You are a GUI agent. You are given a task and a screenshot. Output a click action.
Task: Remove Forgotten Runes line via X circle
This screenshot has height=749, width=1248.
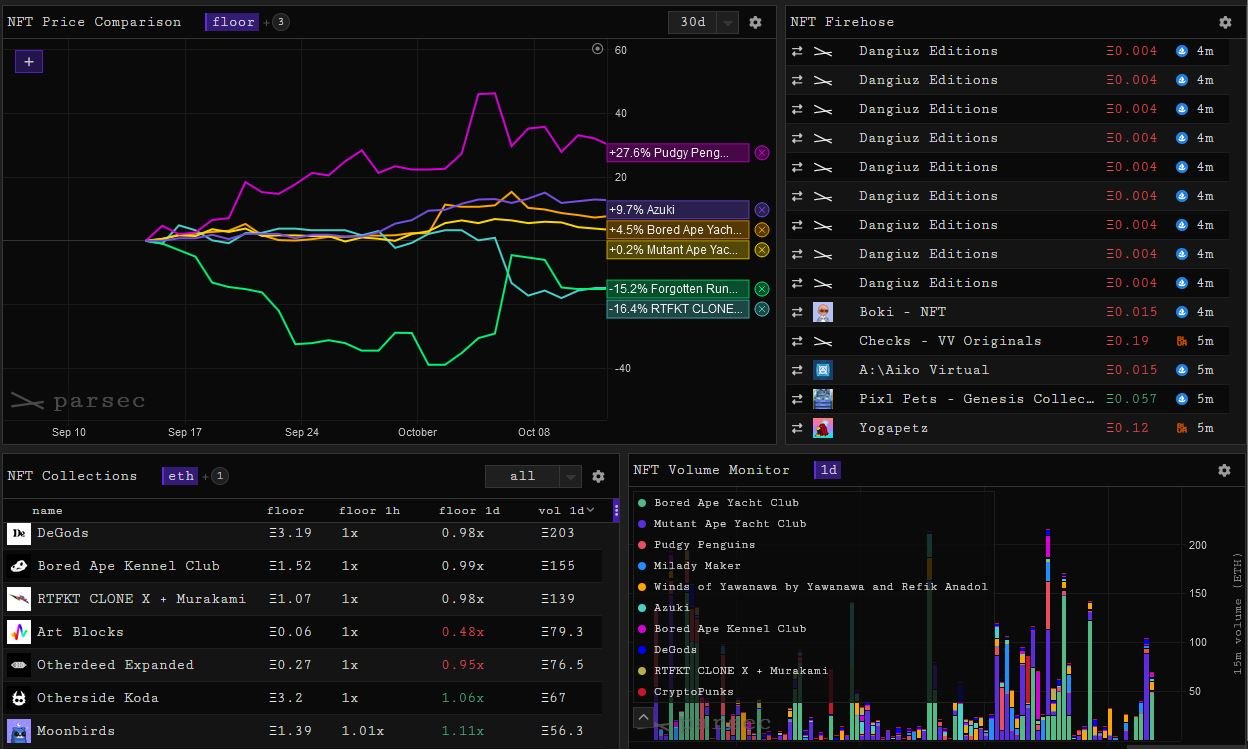tap(762, 289)
